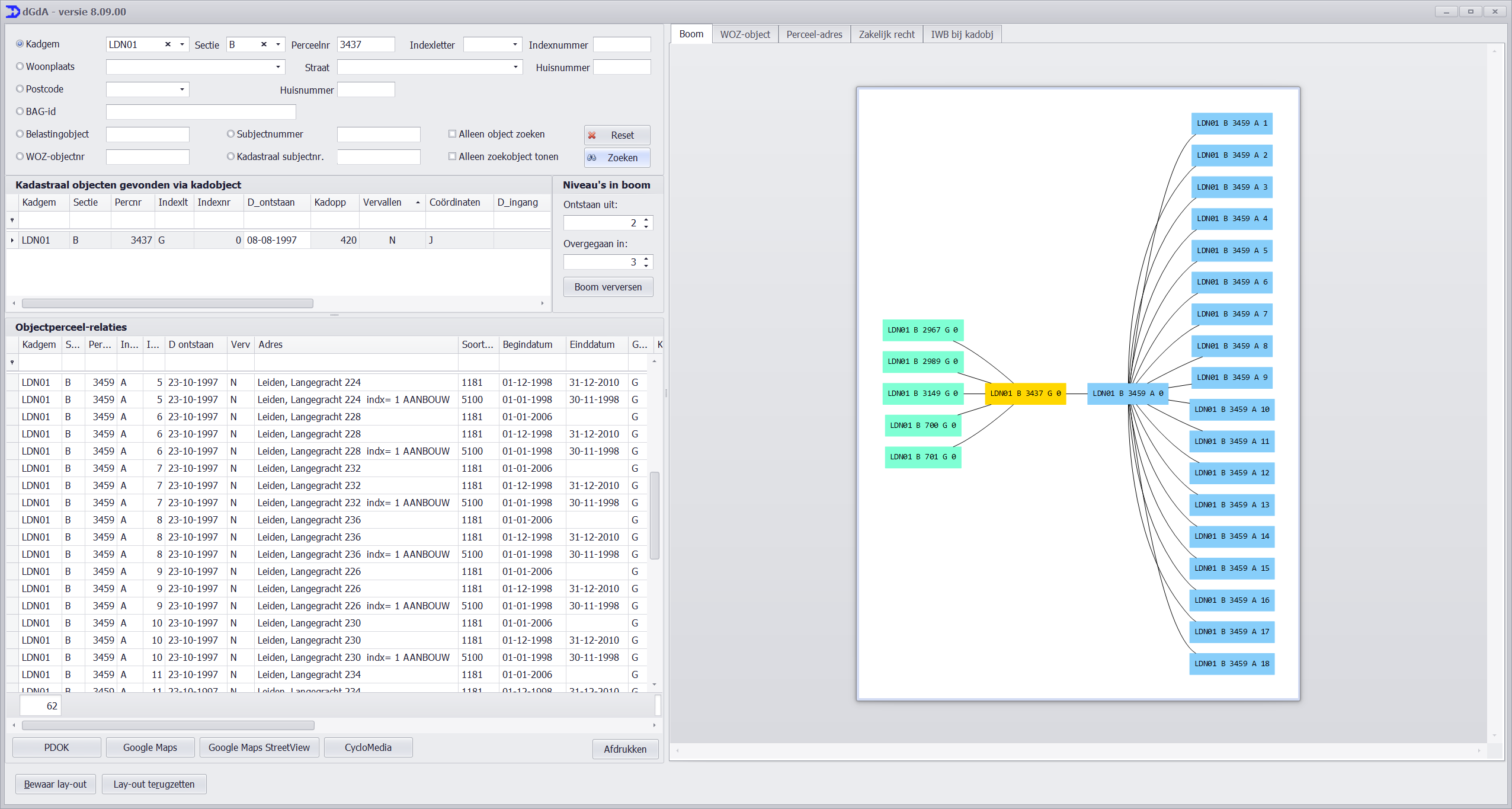
Task: Open the Woonplaats dropdown
Action: click(x=278, y=67)
